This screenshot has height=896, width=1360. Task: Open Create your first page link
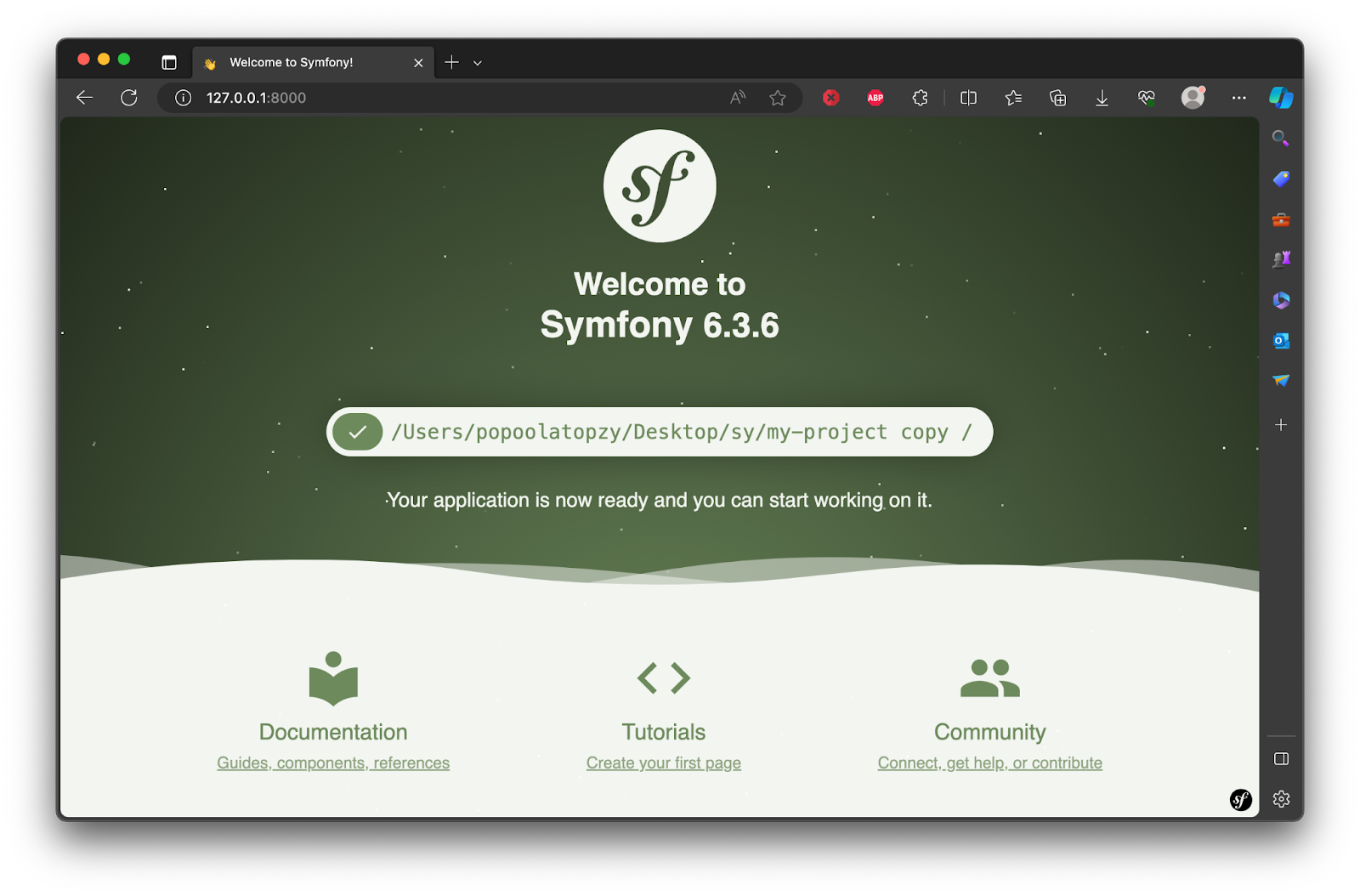tap(664, 763)
